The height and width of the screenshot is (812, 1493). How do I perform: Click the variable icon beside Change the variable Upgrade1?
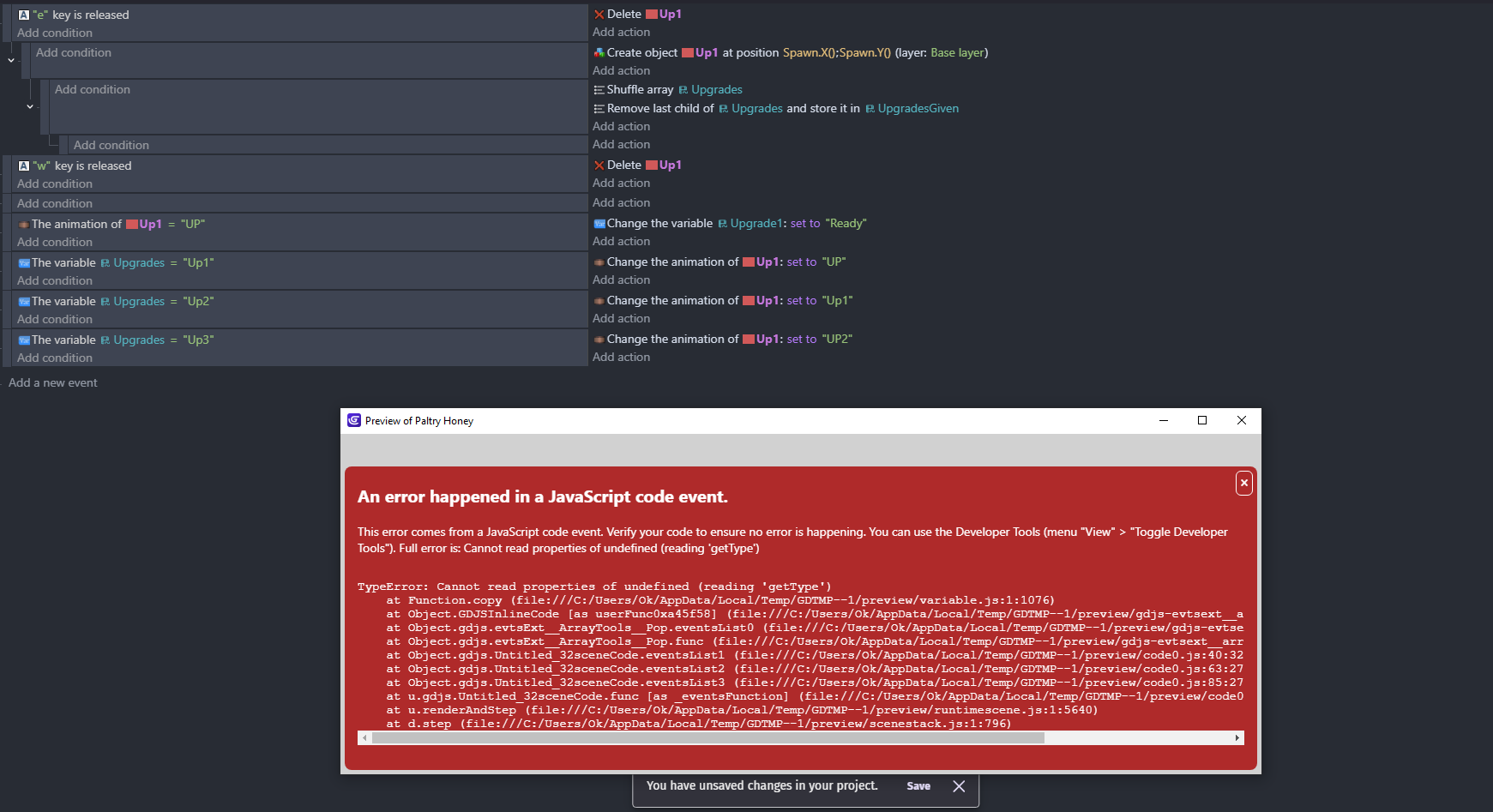click(599, 224)
